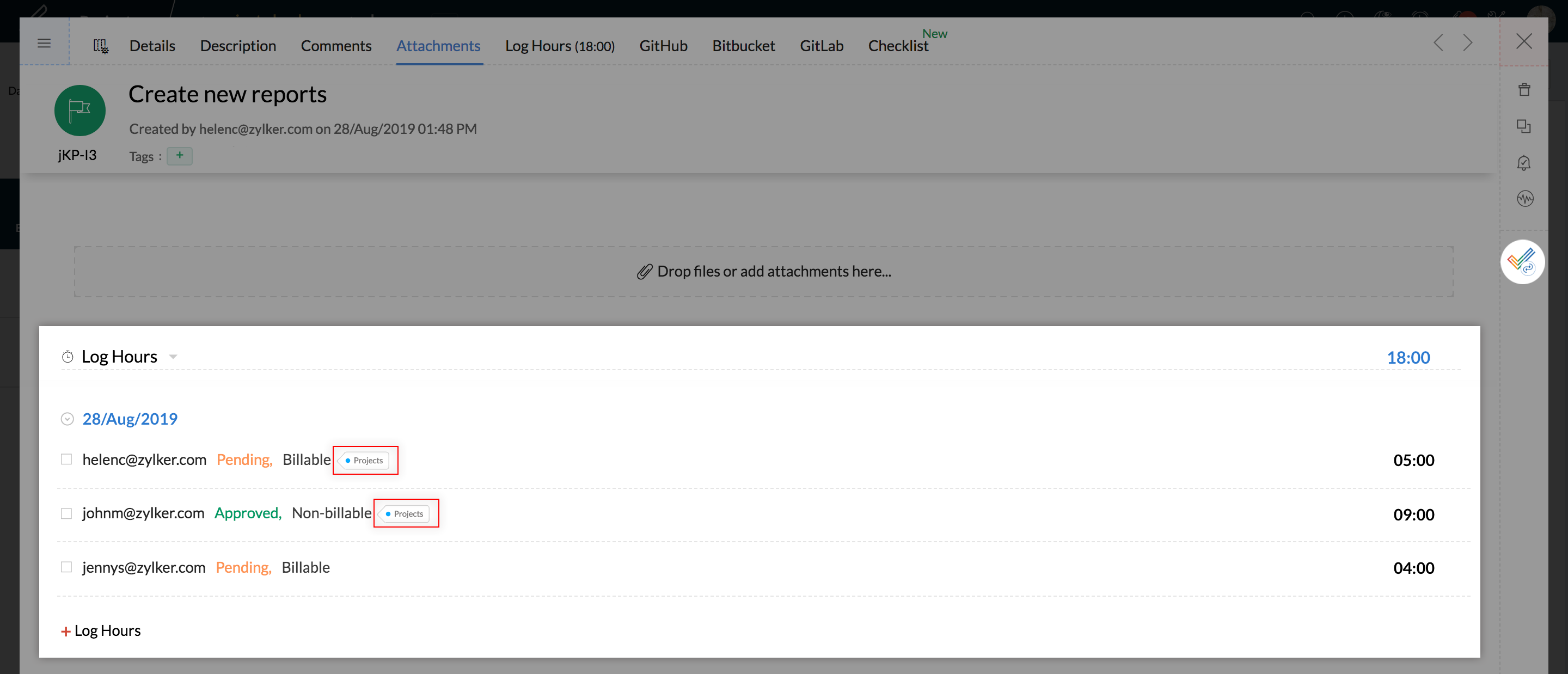The height and width of the screenshot is (674, 1568).
Task: Click the trash delete icon
Action: tap(1523, 89)
